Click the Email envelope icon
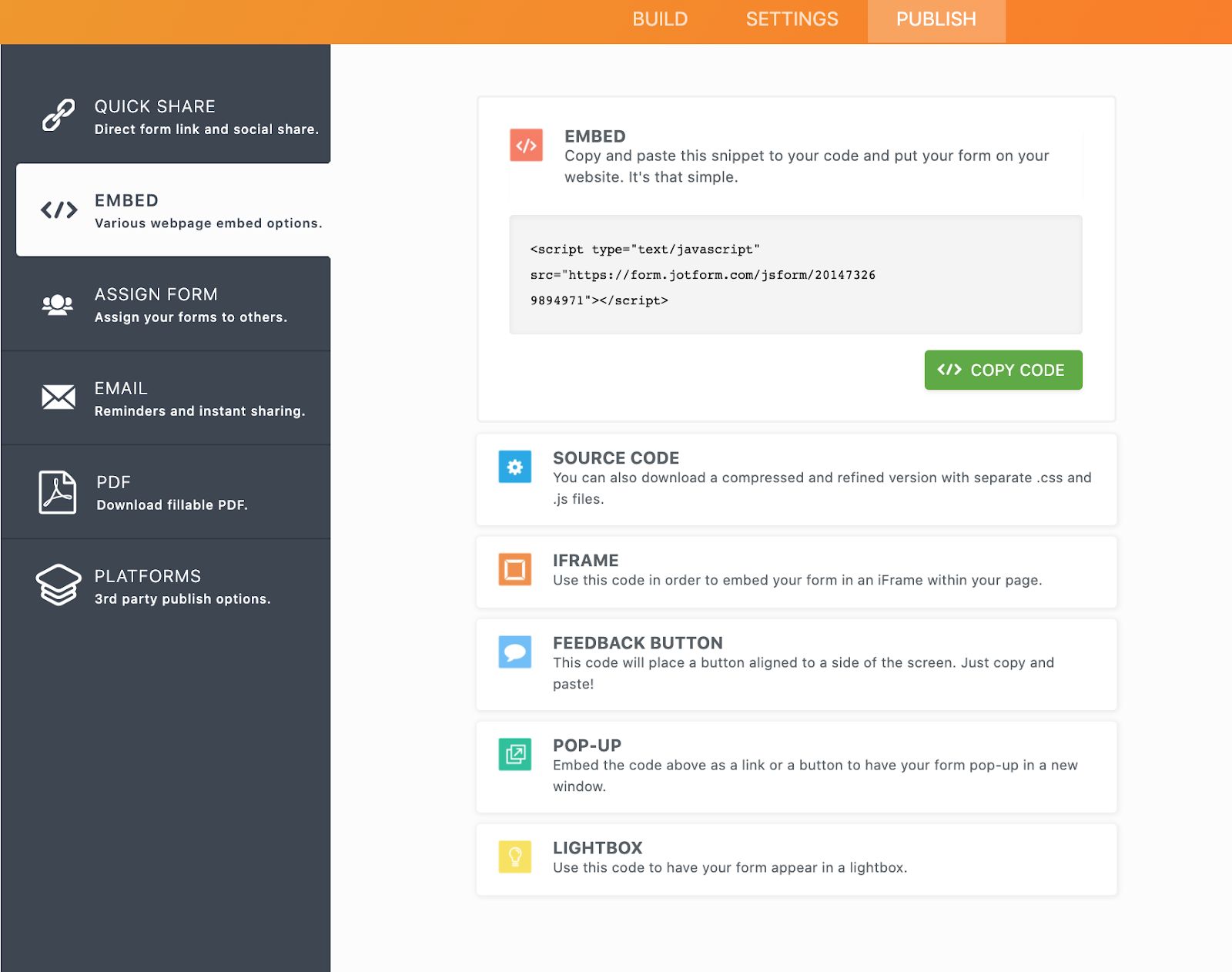 tap(59, 397)
